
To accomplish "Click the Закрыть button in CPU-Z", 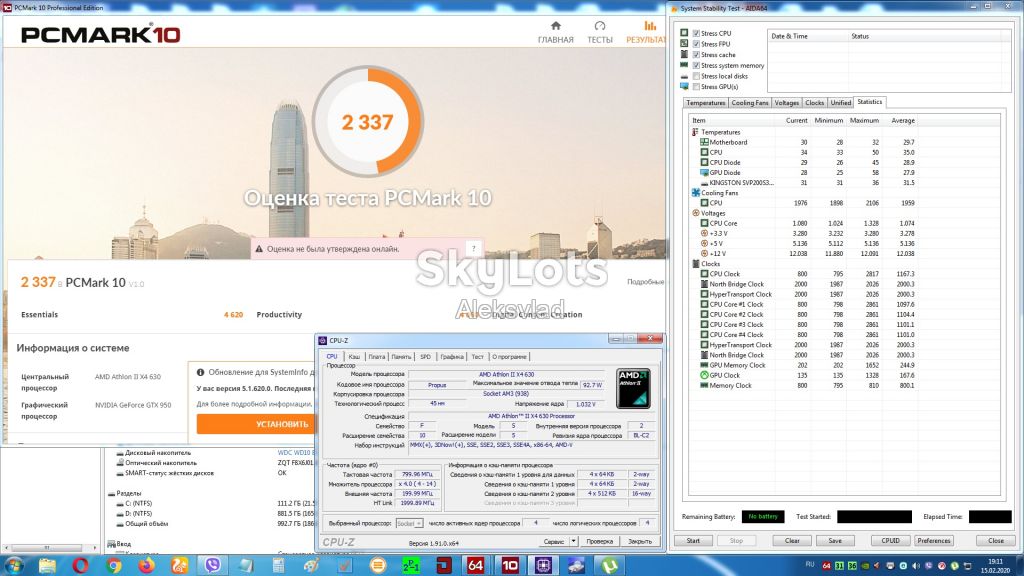I will 639,541.
